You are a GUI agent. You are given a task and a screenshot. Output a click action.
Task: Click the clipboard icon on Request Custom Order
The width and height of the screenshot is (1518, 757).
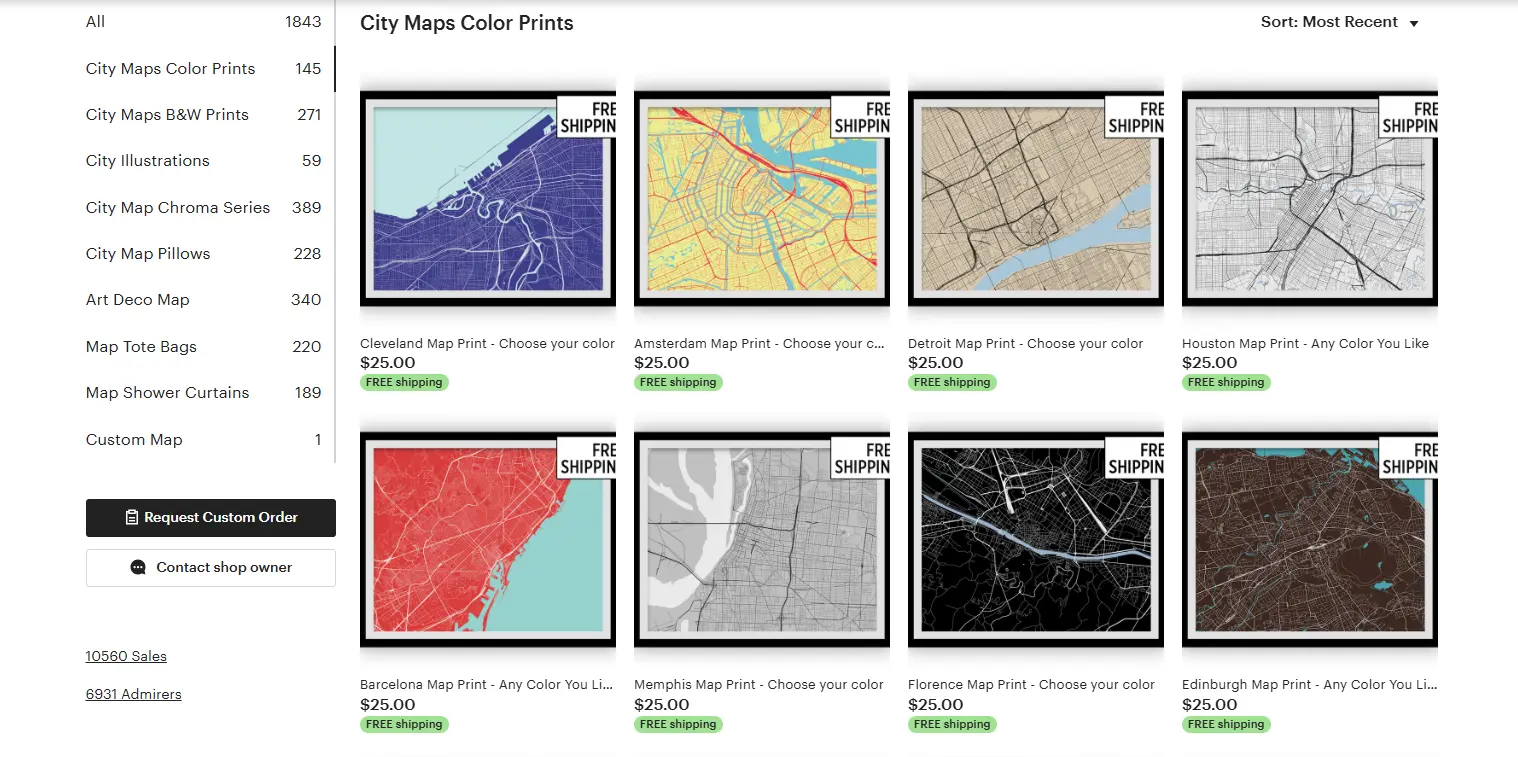[132, 518]
